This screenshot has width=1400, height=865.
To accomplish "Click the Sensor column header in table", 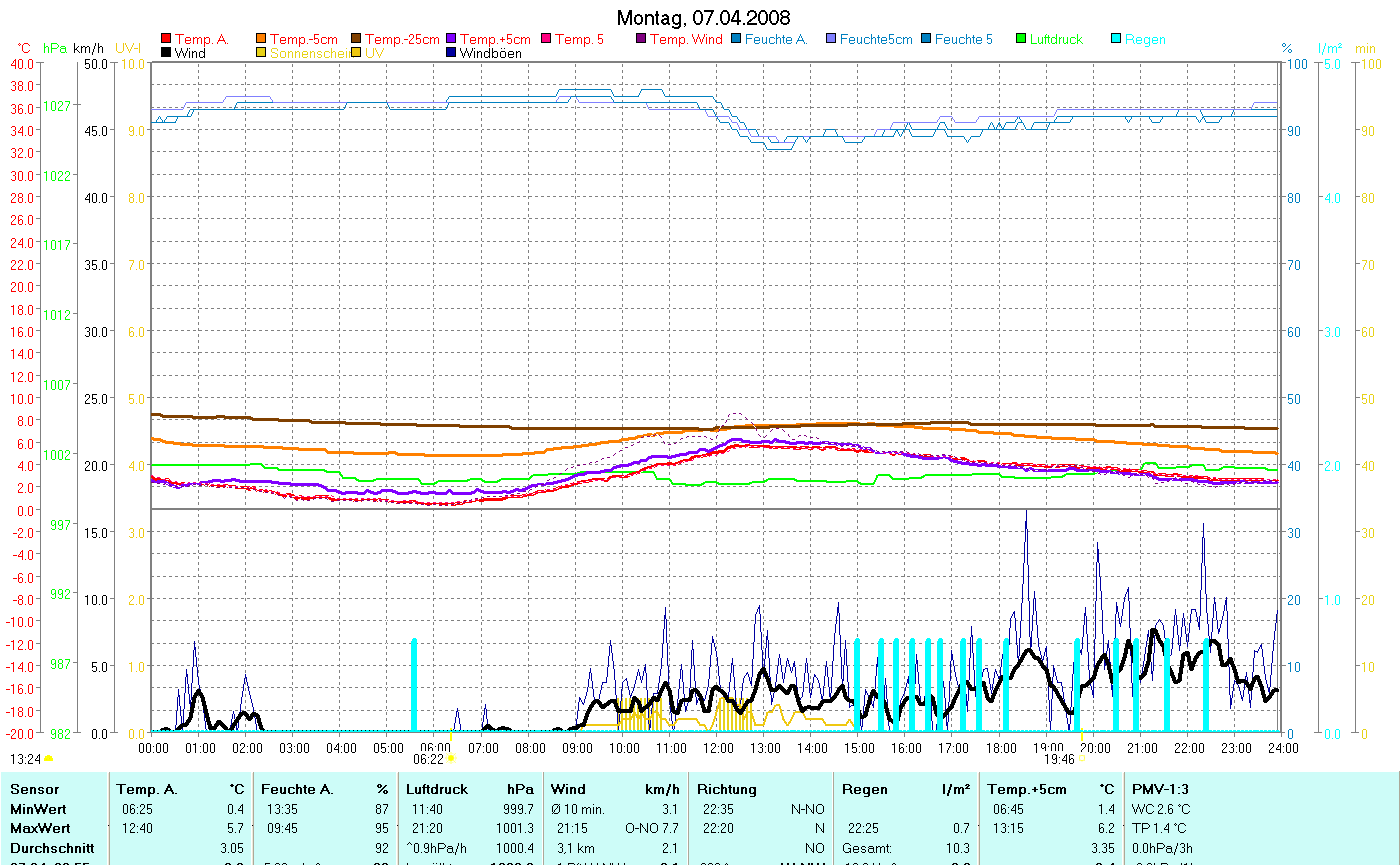I will click(35, 789).
